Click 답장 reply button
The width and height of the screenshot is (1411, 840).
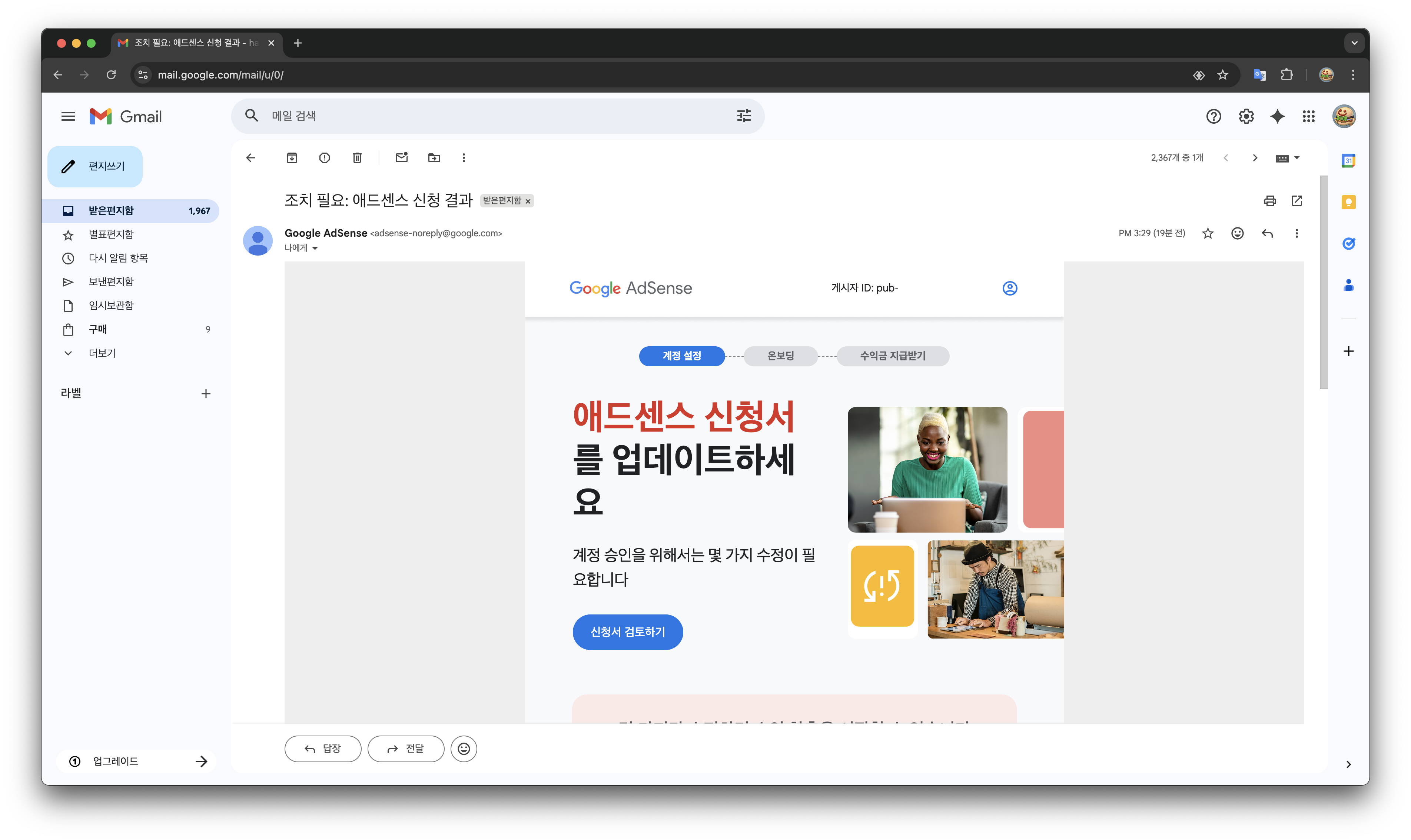323,749
